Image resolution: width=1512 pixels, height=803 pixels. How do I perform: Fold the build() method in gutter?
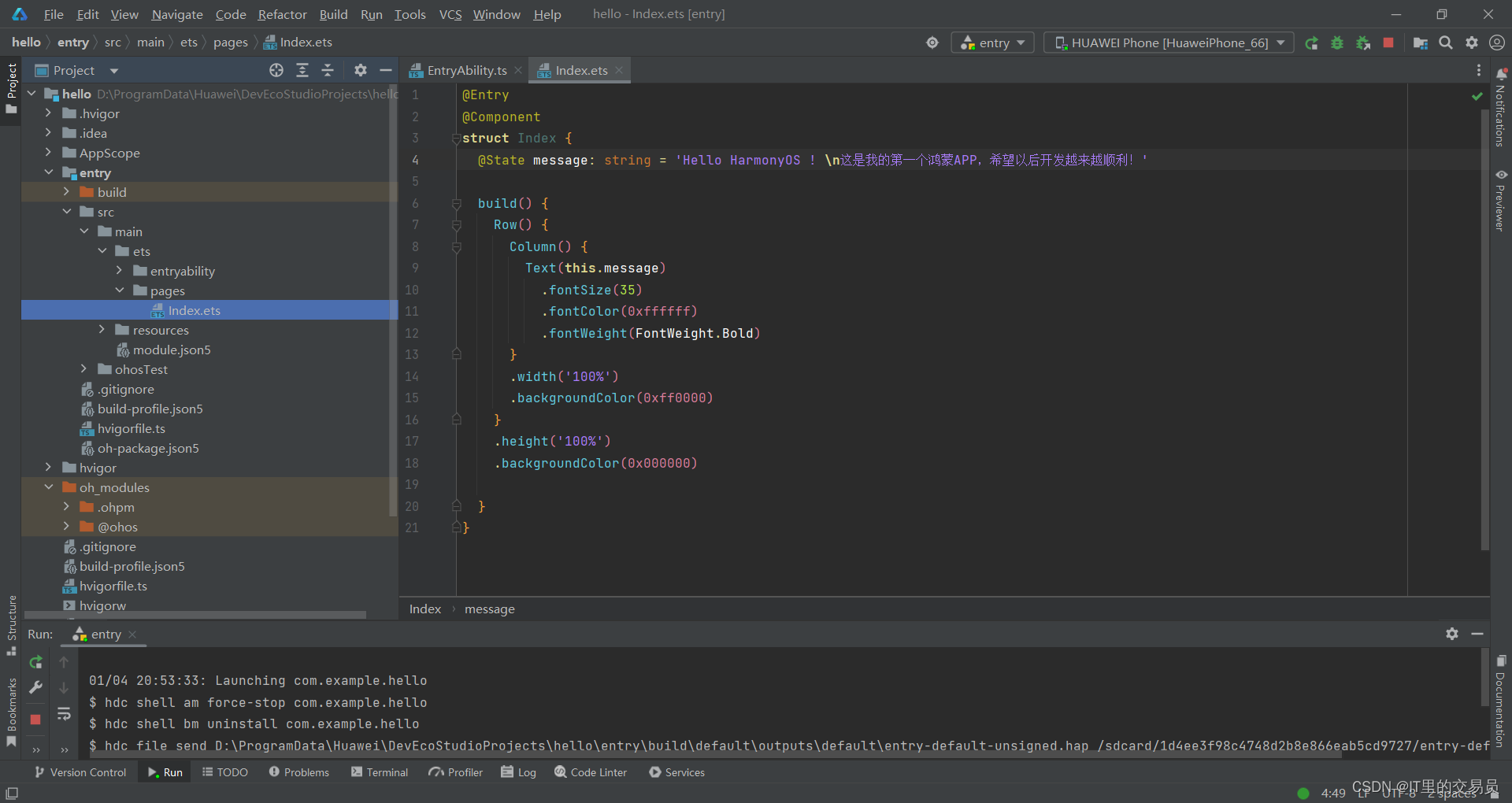(x=456, y=203)
